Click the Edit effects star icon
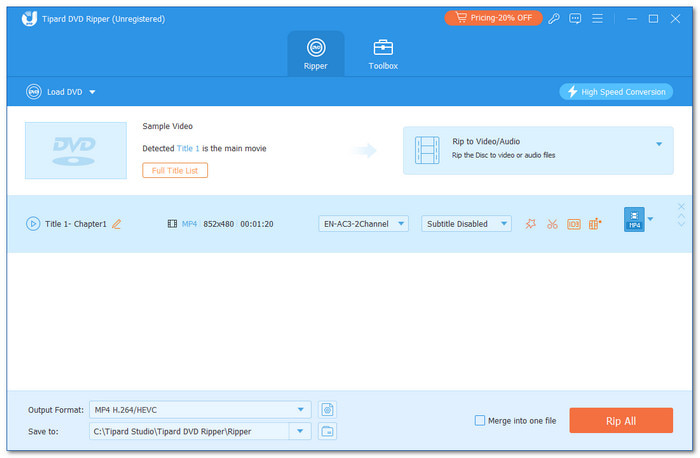The image size is (700, 458). (530, 224)
